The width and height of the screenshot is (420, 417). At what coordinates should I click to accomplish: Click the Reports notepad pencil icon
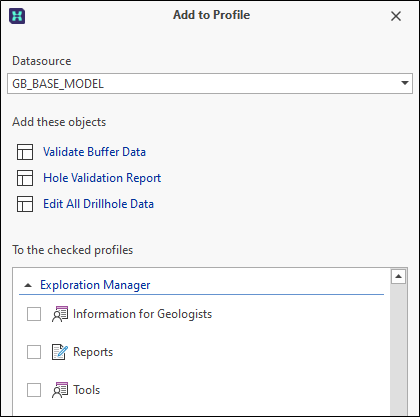coord(60,352)
